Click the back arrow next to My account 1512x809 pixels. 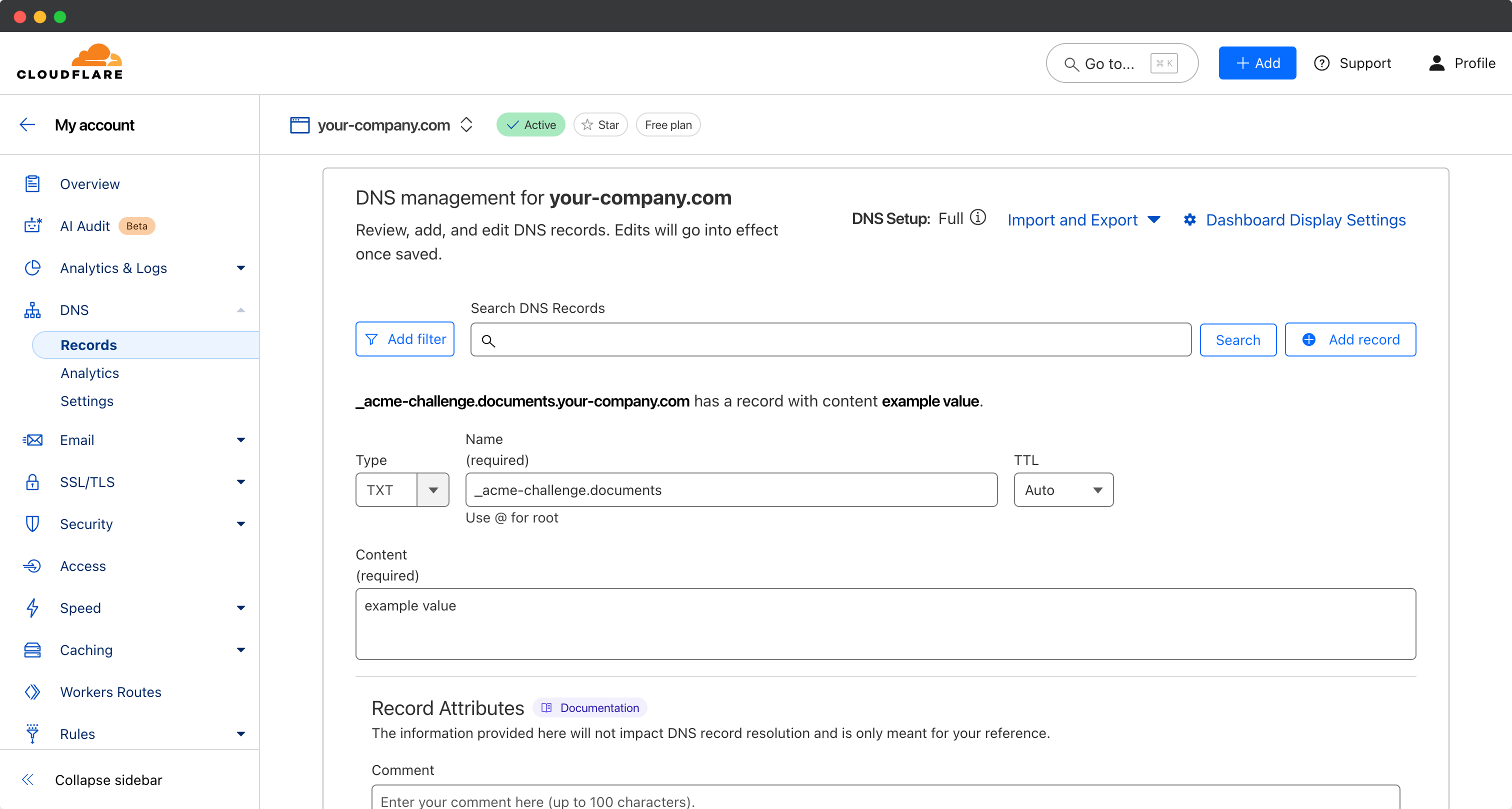coord(27,124)
